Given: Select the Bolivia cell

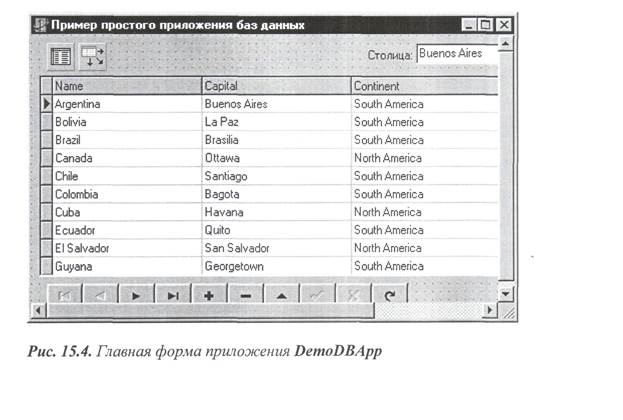Looking at the screenshot, I should pos(127,122).
